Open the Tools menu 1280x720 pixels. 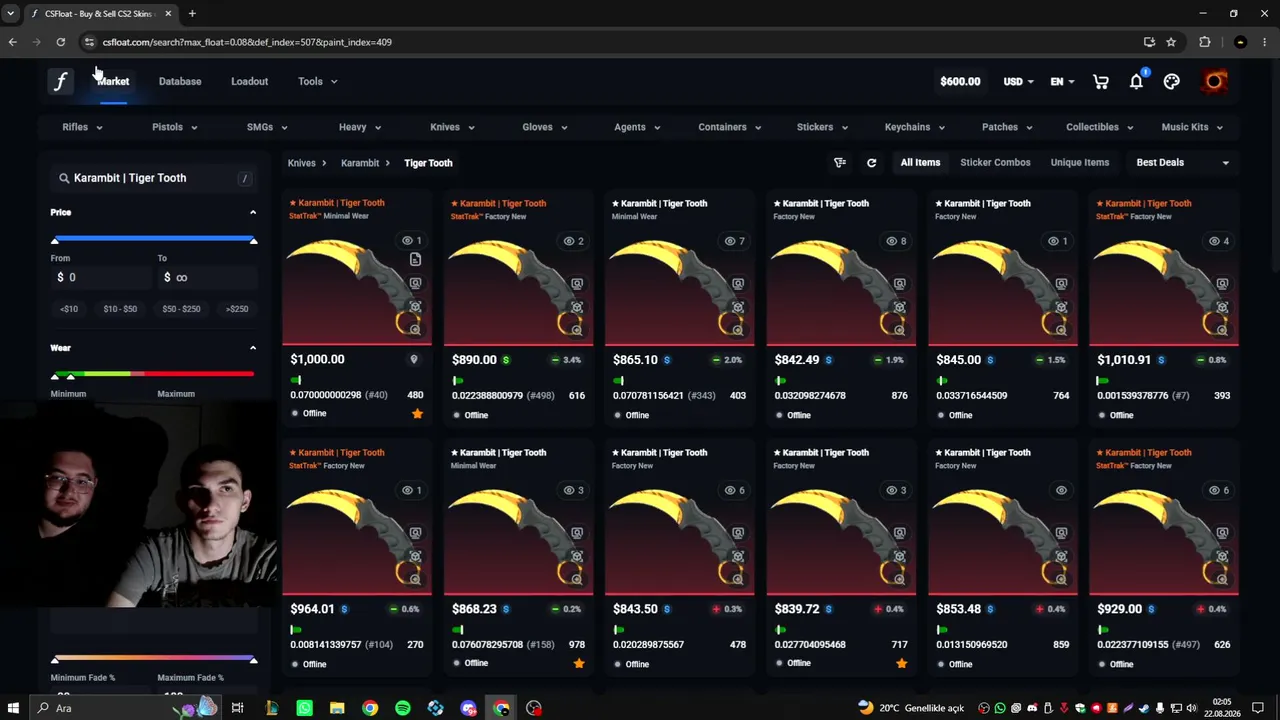click(x=317, y=82)
